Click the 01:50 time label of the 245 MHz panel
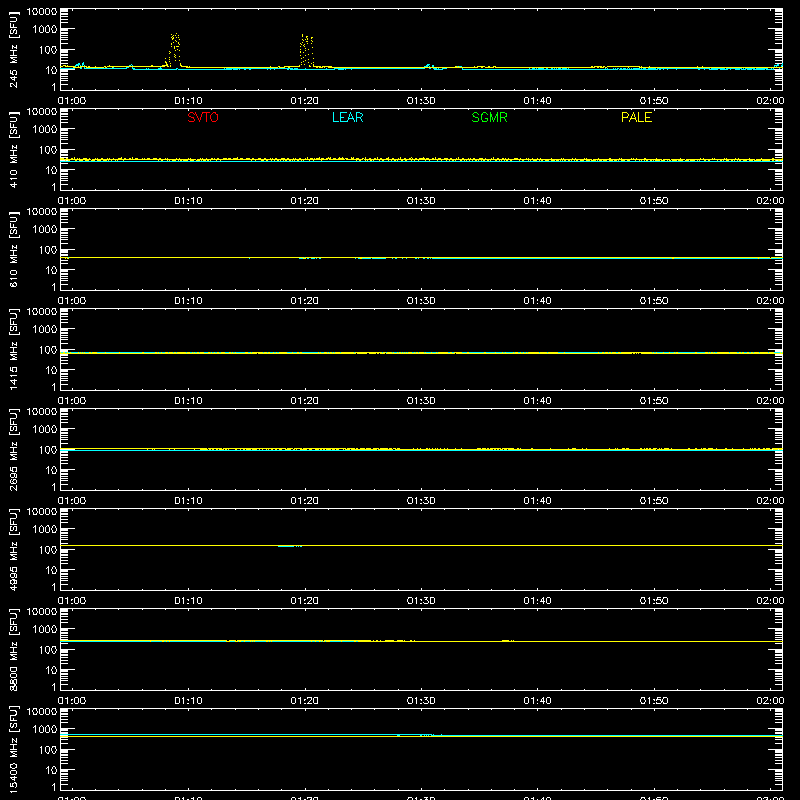The height and width of the screenshot is (800, 800). (654, 101)
